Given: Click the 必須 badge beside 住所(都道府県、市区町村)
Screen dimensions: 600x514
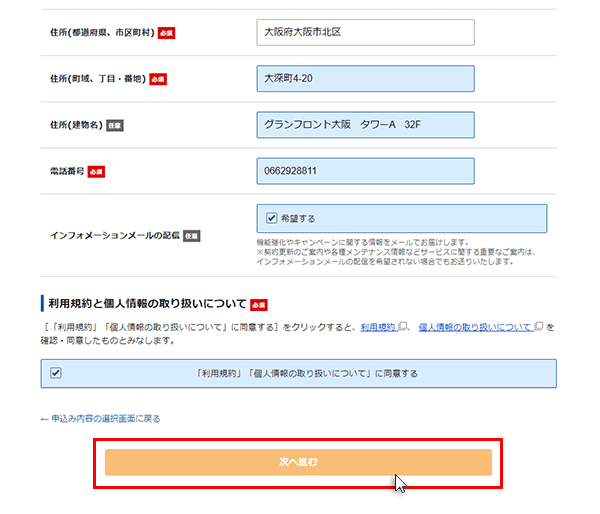Looking at the screenshot, I should (x=167, y=34).
